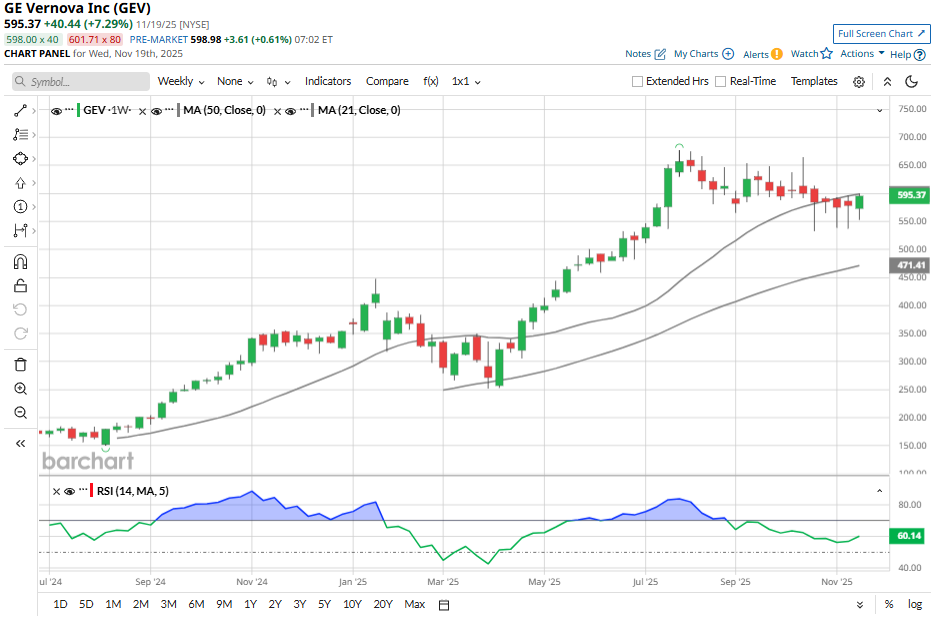Image resolution: width=949 pixels, height=635 pixels.
Task: Toggle the magnet snap mode
Action: point(20,262)
